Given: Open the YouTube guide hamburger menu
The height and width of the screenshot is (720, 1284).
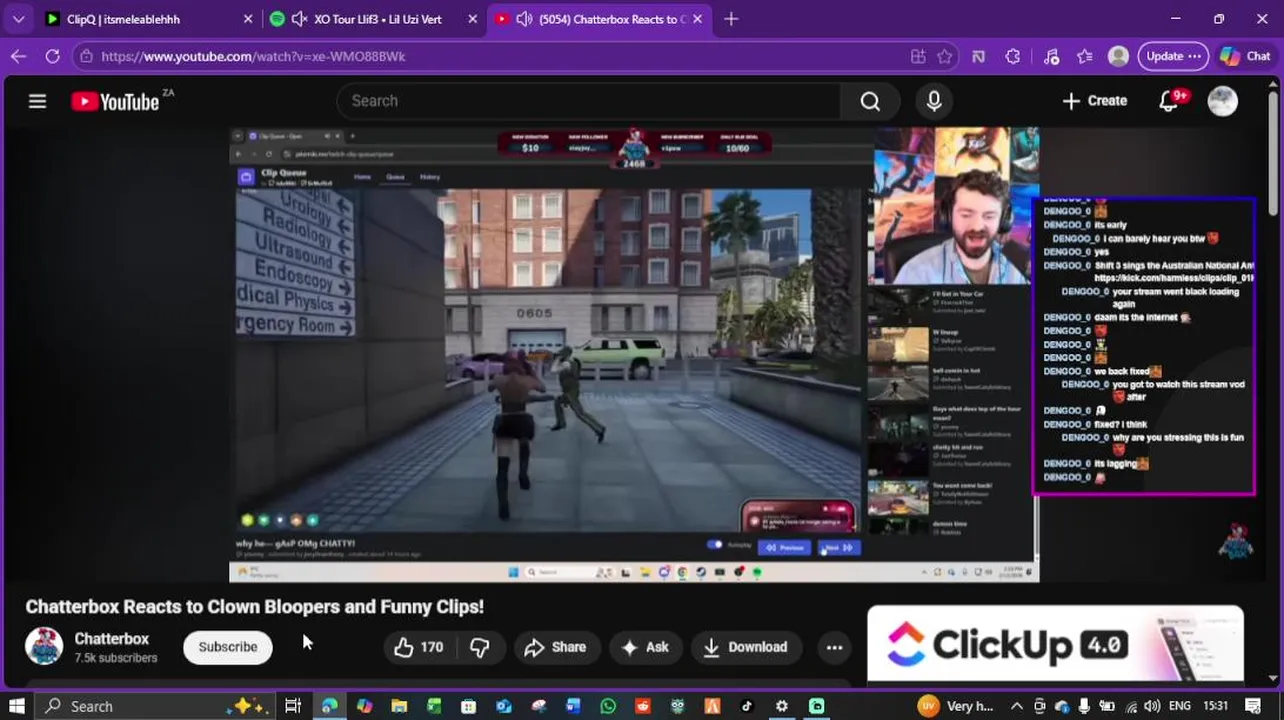Looking at the screenshot, I should pos(37,101).
